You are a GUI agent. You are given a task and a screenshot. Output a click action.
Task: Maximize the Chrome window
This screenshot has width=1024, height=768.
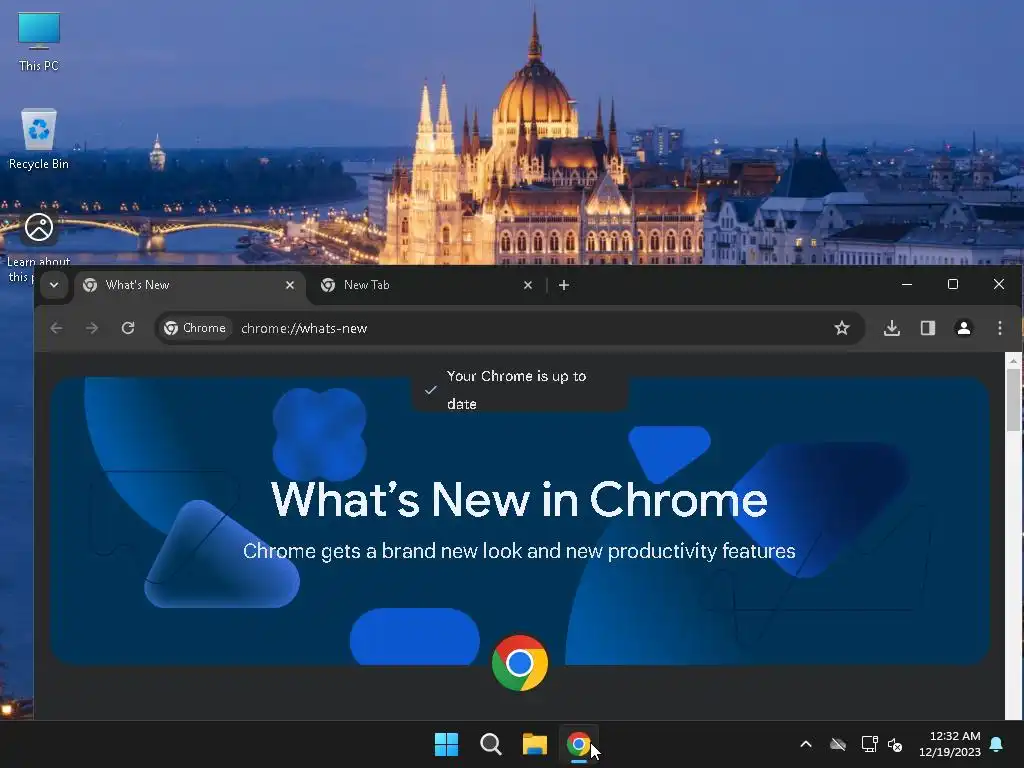click(953, 285)
